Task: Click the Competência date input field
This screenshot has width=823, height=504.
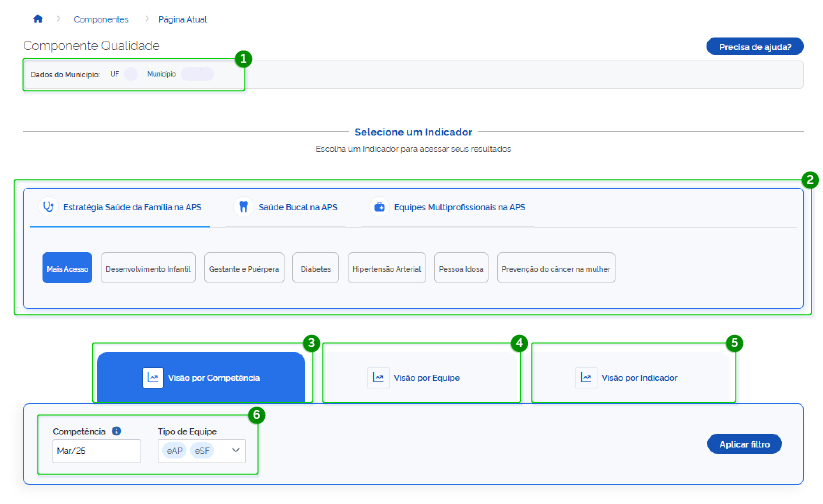Action: coord(96,451)
